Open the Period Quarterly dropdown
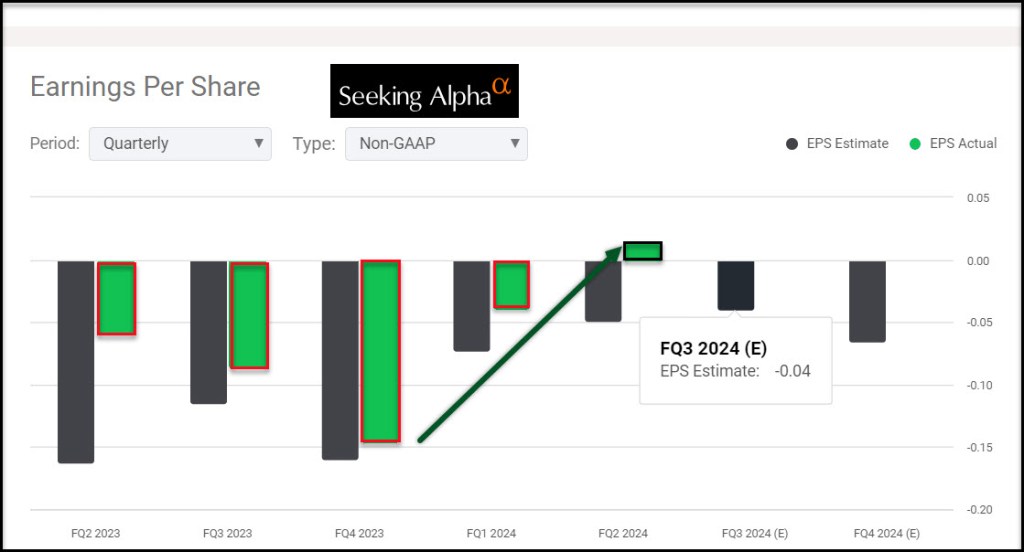Screen dimensions: 1024x552 pos(180,143)
